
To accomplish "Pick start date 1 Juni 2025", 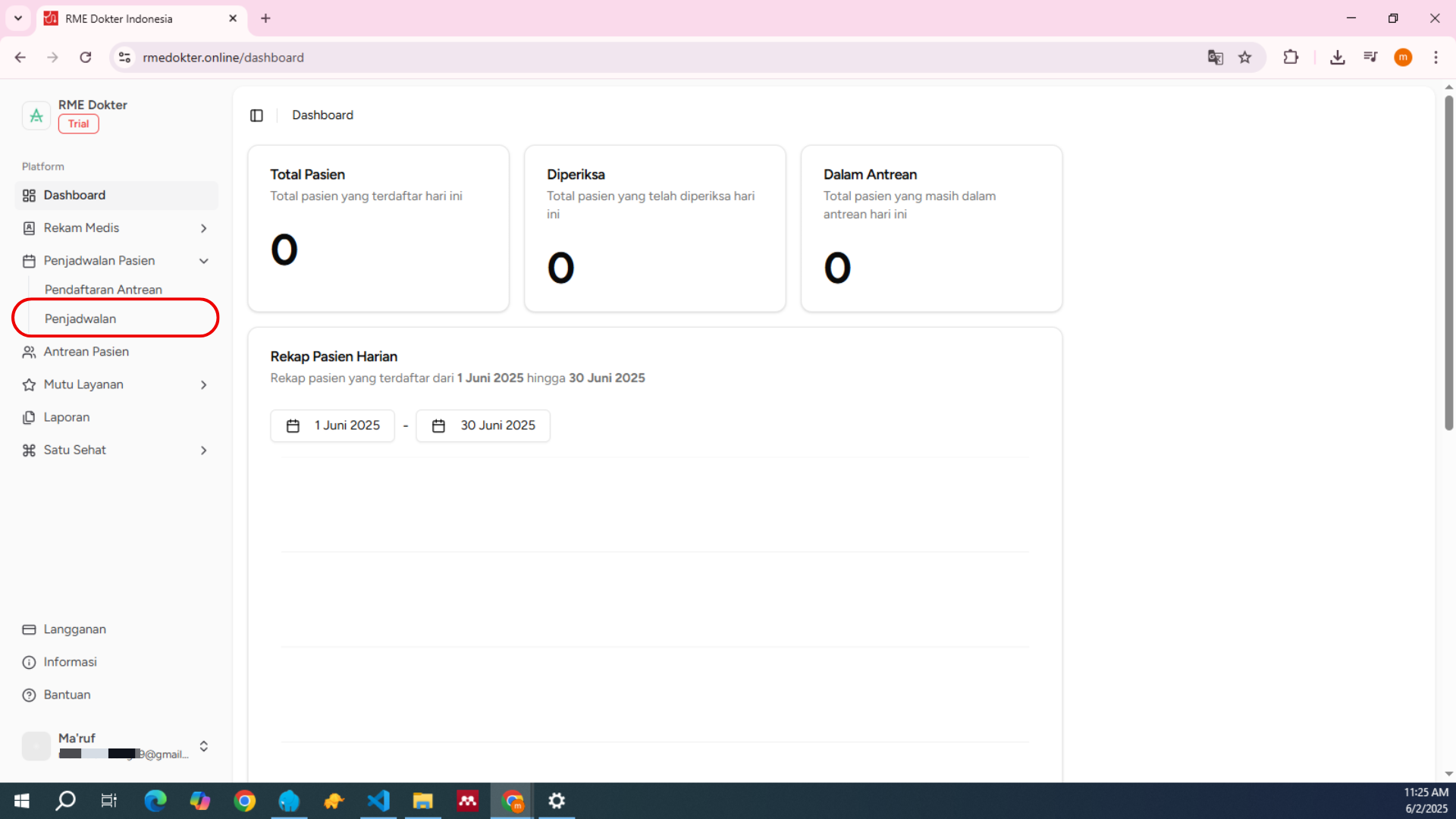I will click(x=332, y=425).
